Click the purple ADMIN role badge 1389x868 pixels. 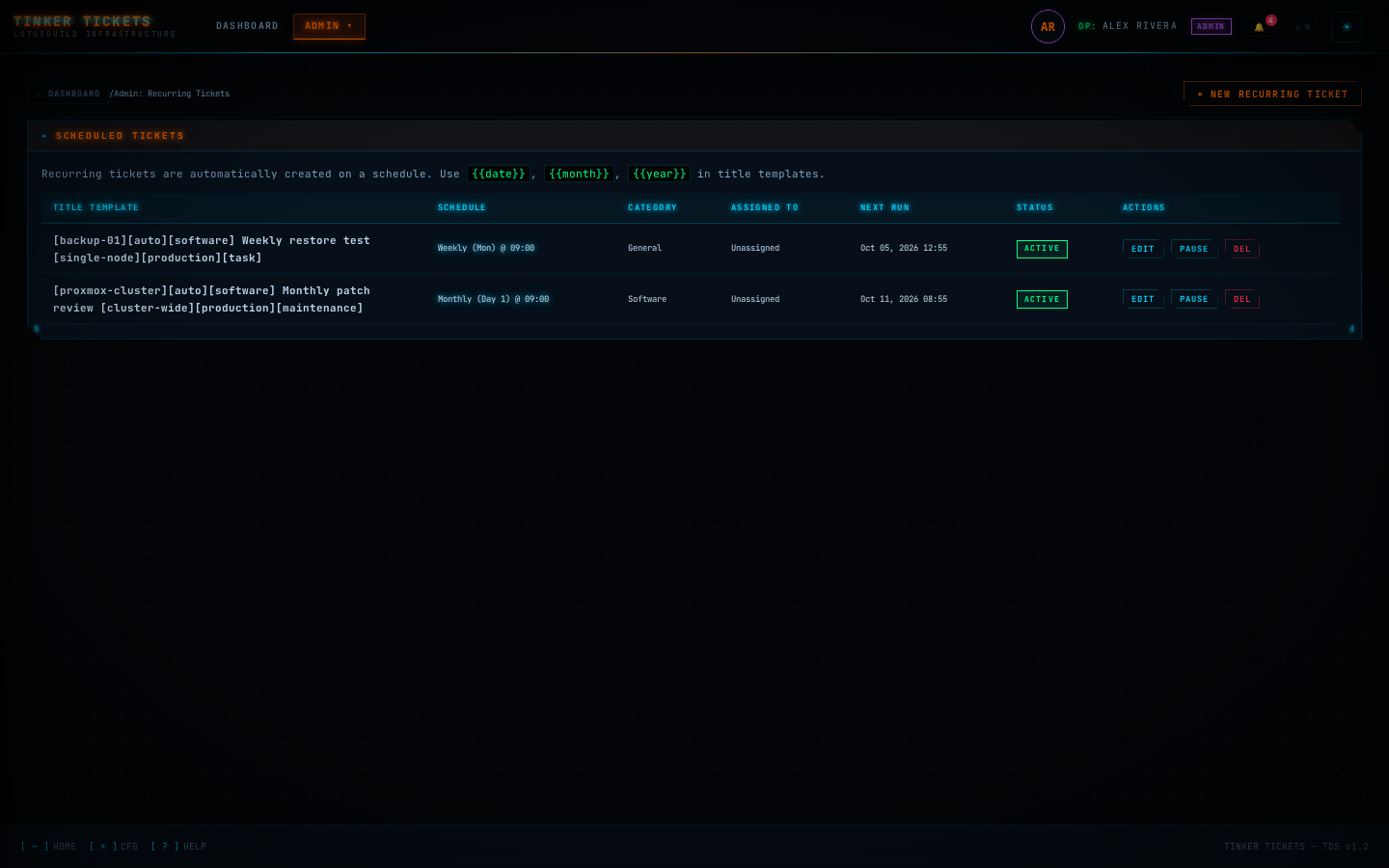[1212, 27]
